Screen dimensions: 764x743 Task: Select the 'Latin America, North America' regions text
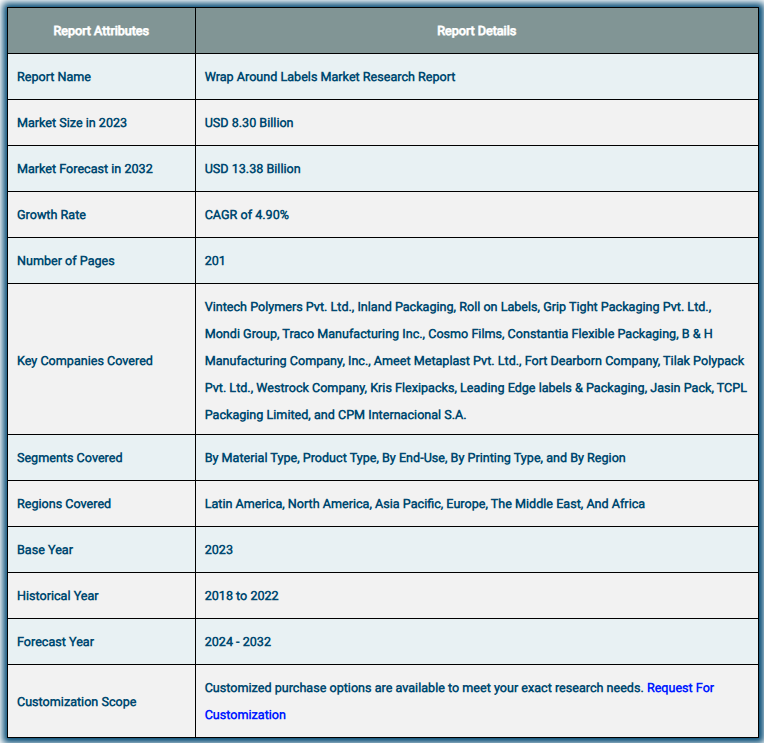click(x=425, y=504)
